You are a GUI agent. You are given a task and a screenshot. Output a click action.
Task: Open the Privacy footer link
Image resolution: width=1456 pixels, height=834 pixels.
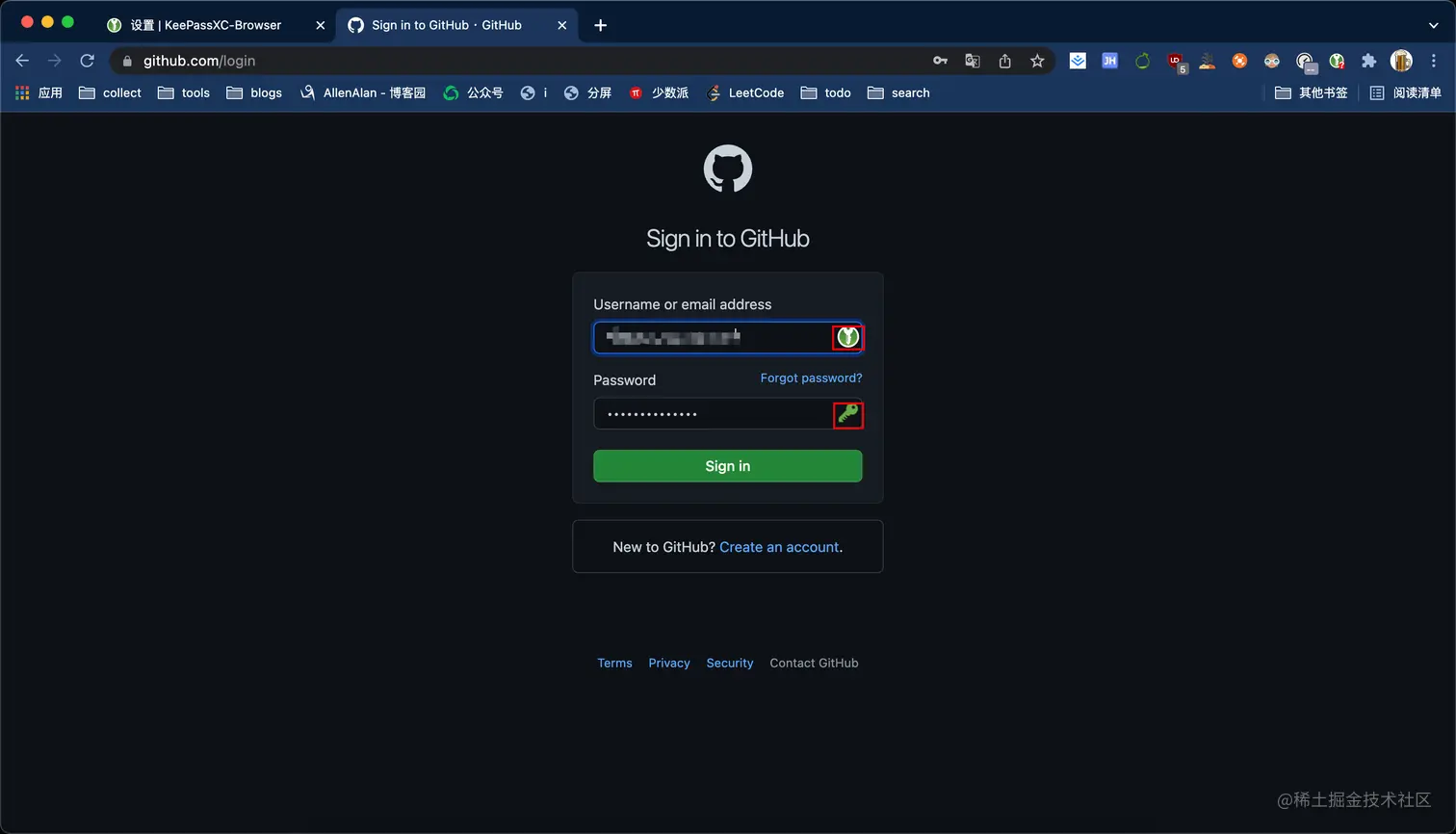669,663
